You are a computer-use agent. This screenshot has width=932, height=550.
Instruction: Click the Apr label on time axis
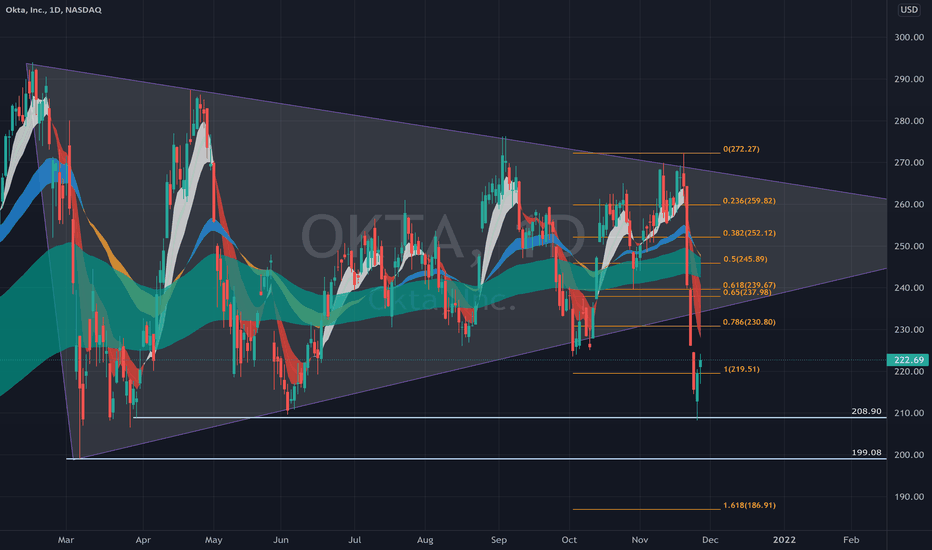coord(143,540)
